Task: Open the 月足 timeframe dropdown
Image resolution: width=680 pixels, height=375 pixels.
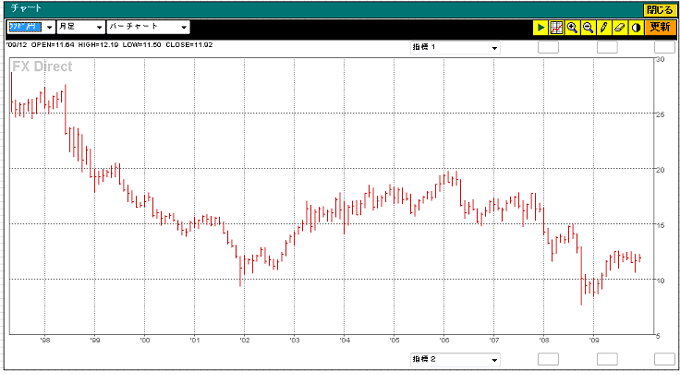Action: [x=81, y=27]
